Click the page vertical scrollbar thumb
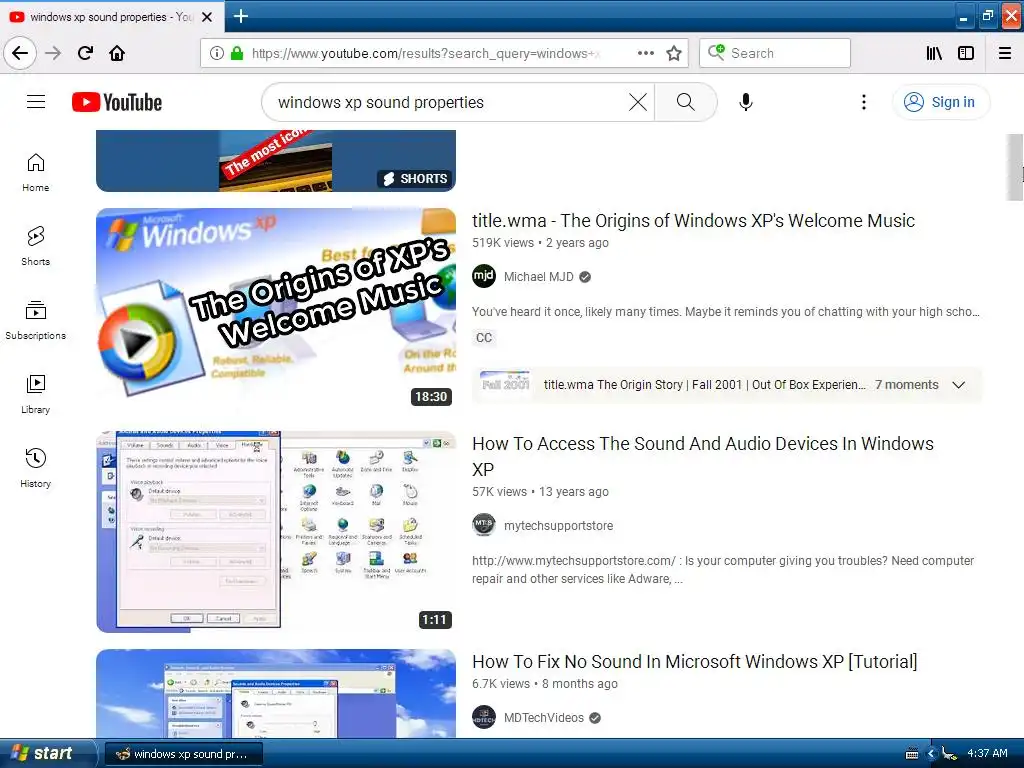Image resolution: width=1024 pixels, height=768 pixels. [x=1014, y=167]
